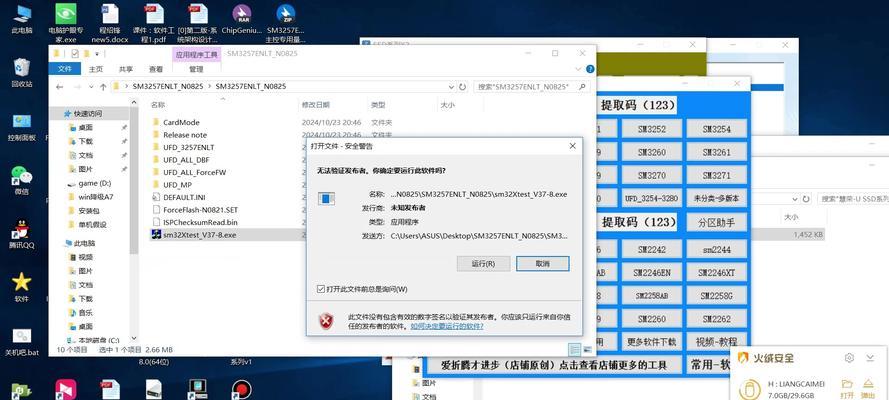889x400 pixels.
Task: Collapse the Explorer ribbon chevron
Action: (579, 69)
